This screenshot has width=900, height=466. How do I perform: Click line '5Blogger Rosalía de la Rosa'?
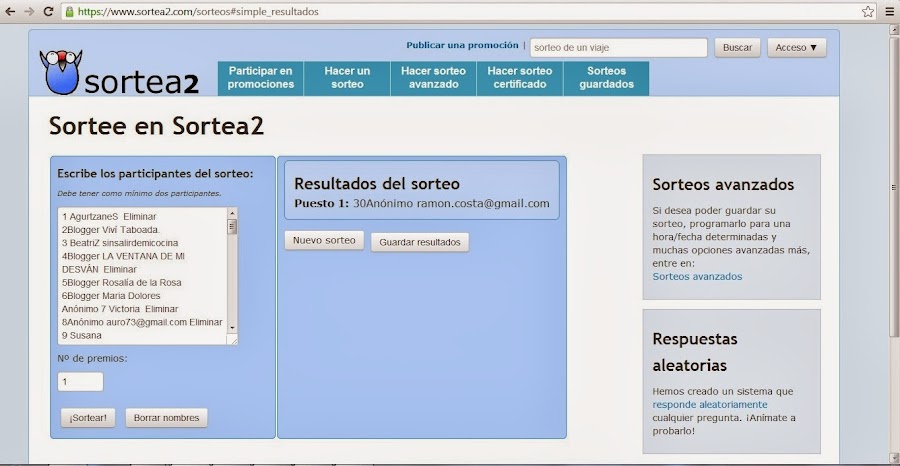[x=122, y=282]
